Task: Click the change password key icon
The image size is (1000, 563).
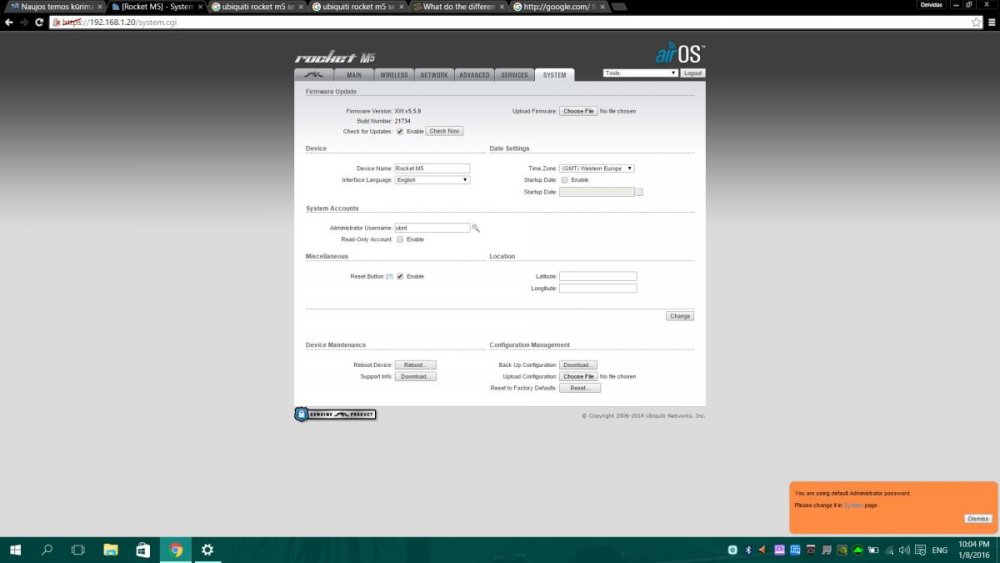Action: pos(476,228)
